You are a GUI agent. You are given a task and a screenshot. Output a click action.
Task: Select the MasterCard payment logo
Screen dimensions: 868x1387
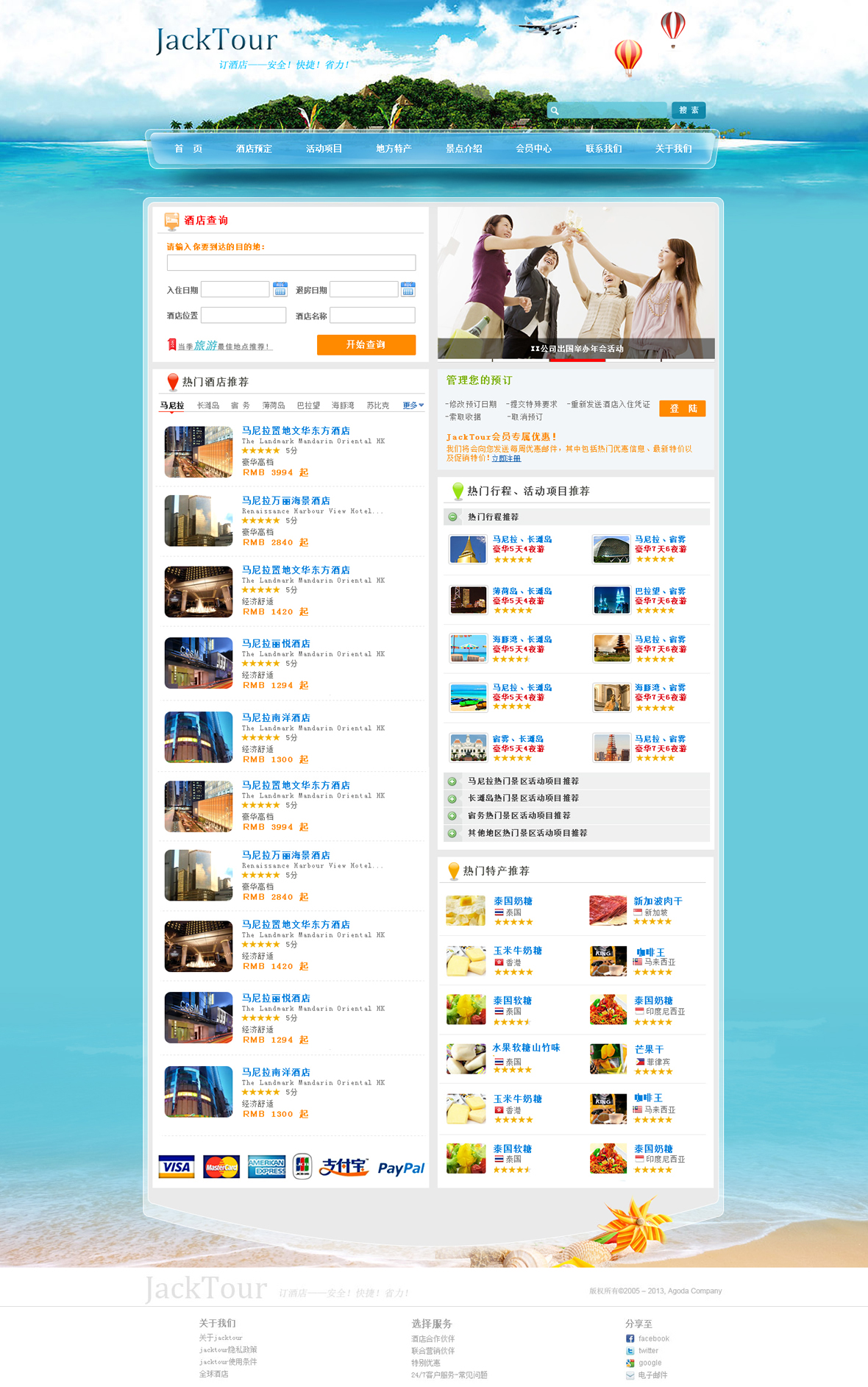click(x=221, y=1167)
